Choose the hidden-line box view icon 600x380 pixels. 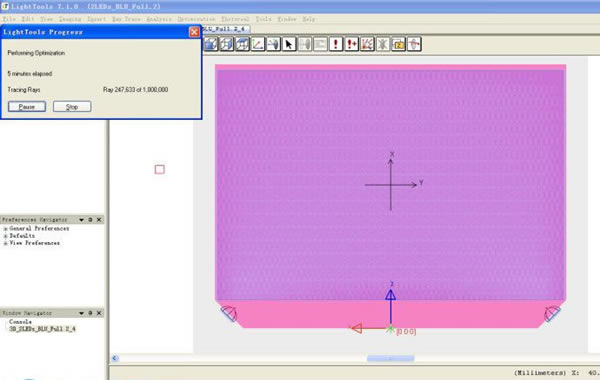click(242, 44)
